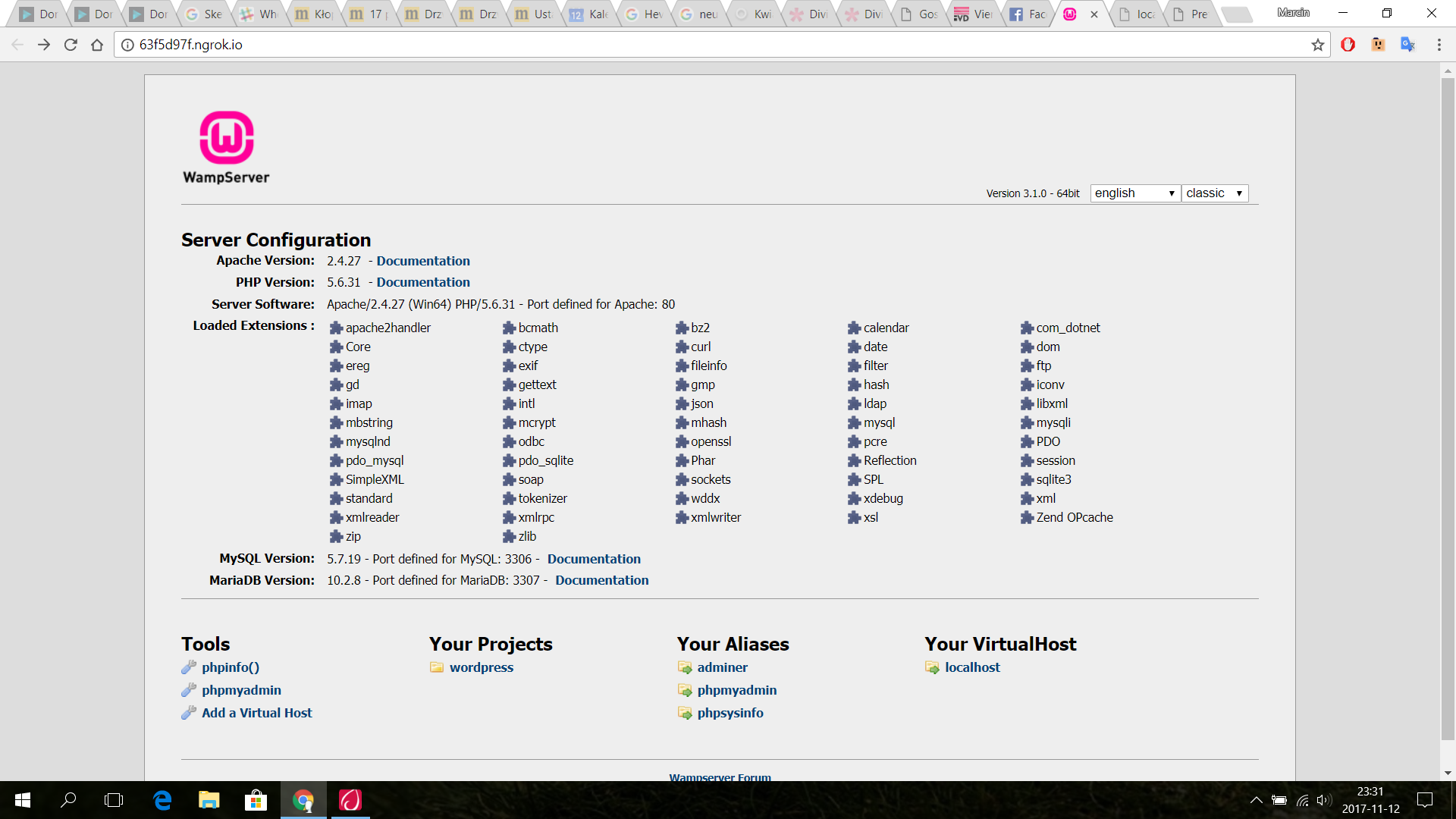The width and height of the screenshot is (1456, 819).
Task: Click the adminer alias folder icon
Action: [x=685, y=667]
